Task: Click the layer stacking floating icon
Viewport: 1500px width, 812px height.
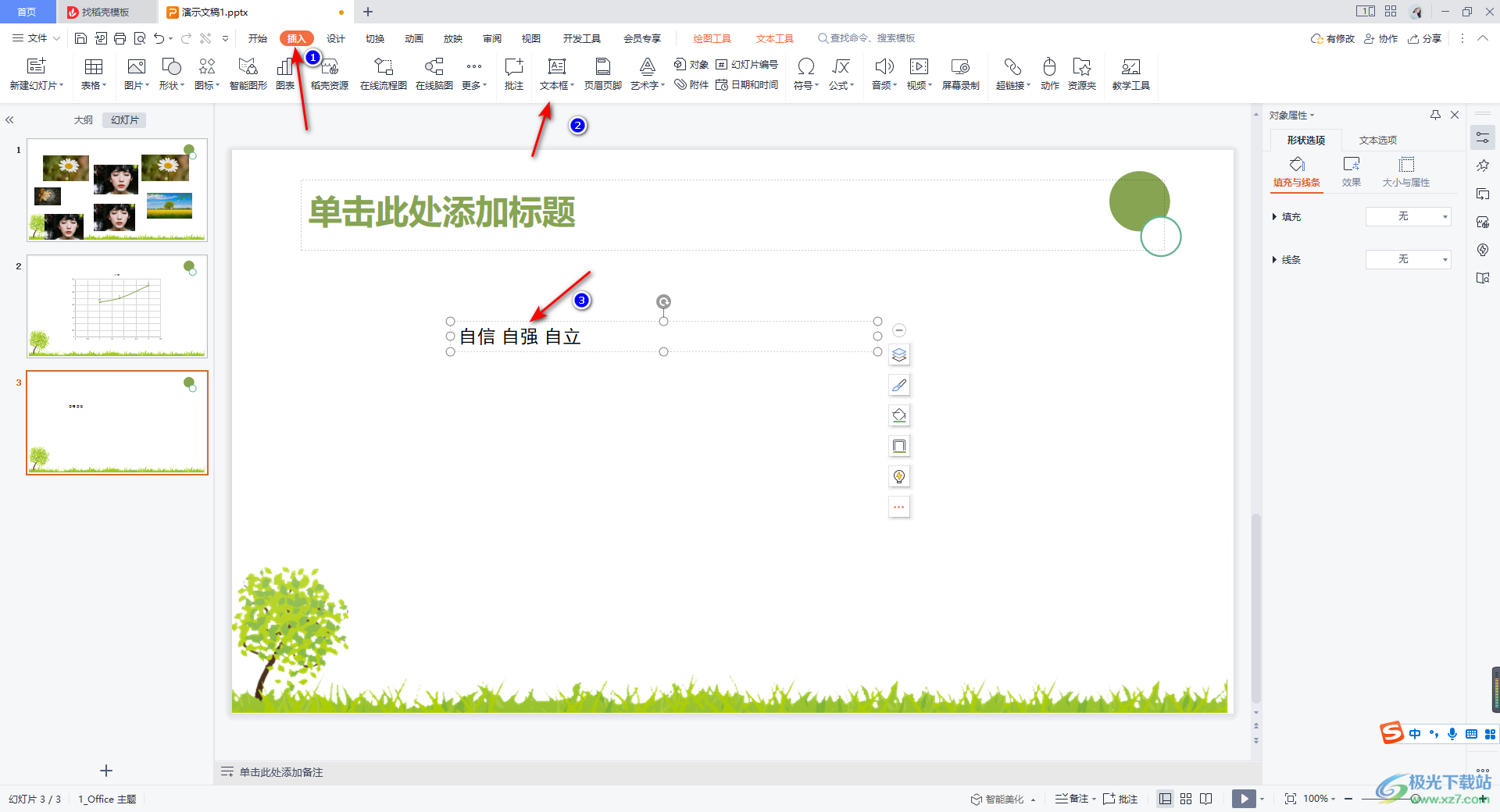Action: pos(899,355)
